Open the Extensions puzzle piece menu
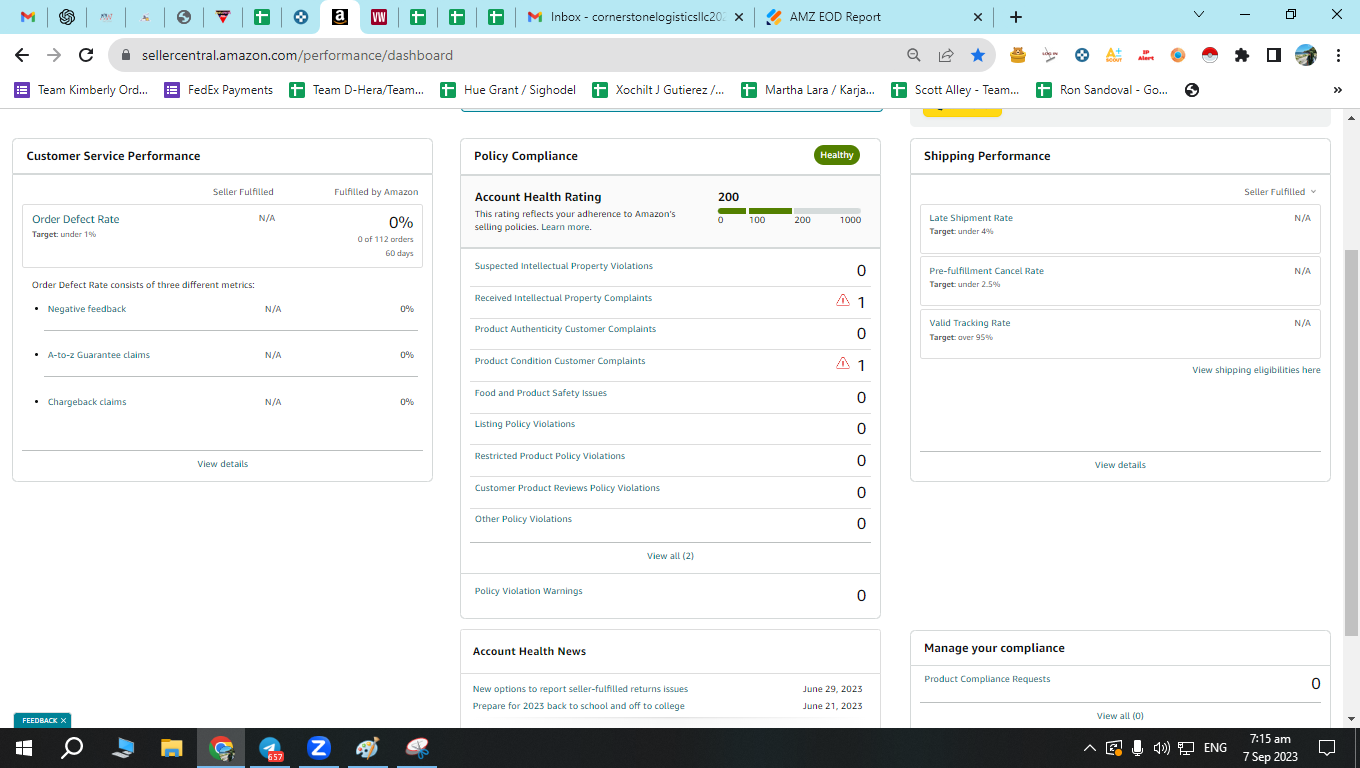 (x=1242, y=55)
